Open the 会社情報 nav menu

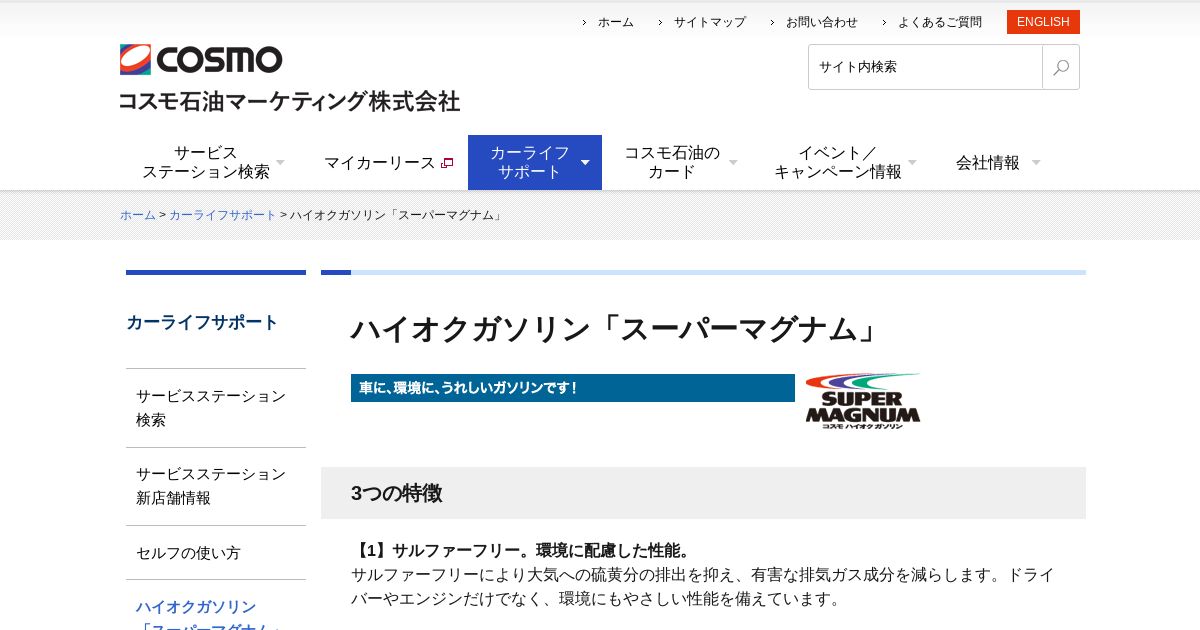[x=988, y=162]
